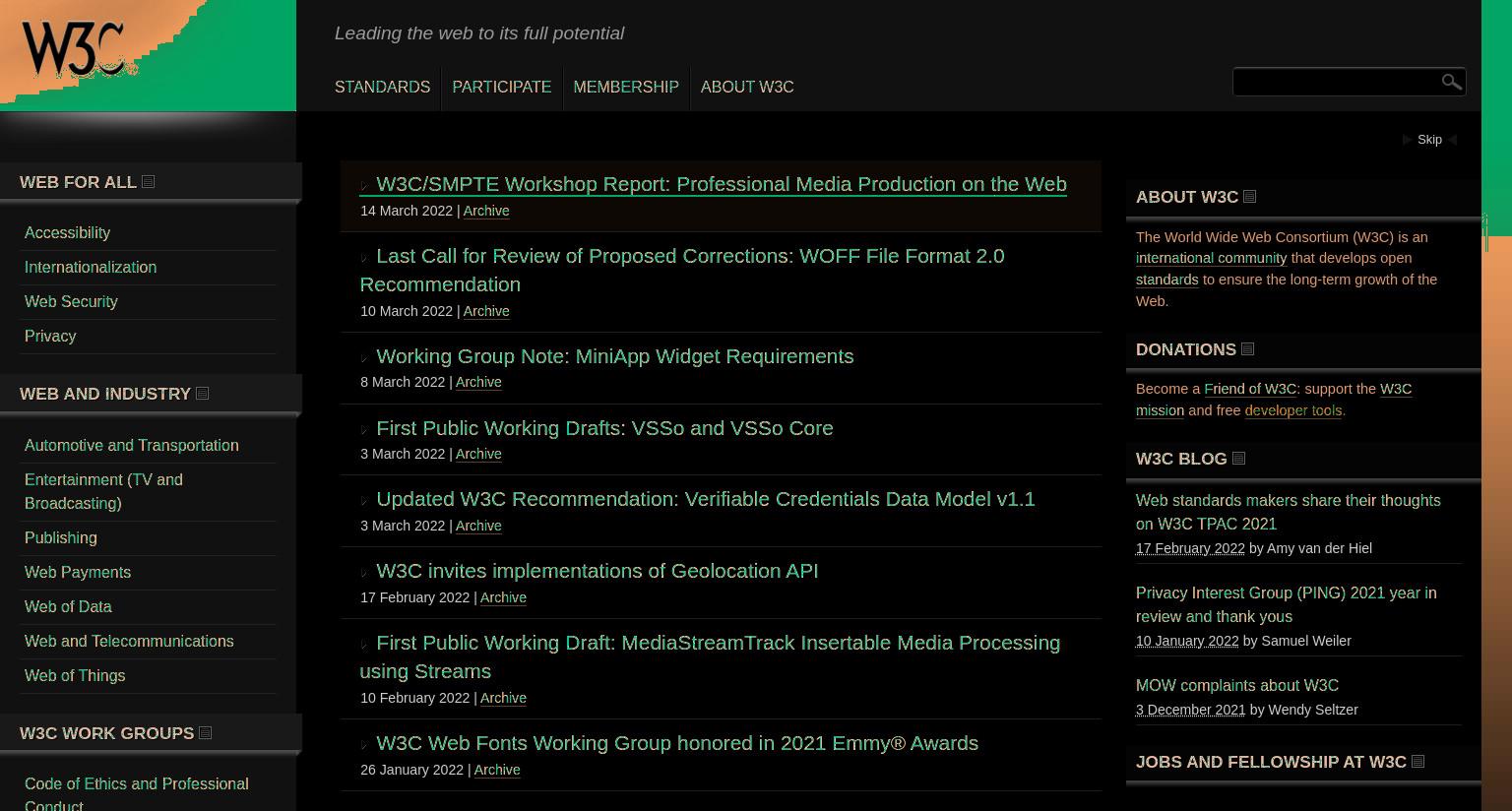Click the square icon beside WEB FOR ALL
The height and width of the screenshot is (811, 1512).
click(148, 181)
